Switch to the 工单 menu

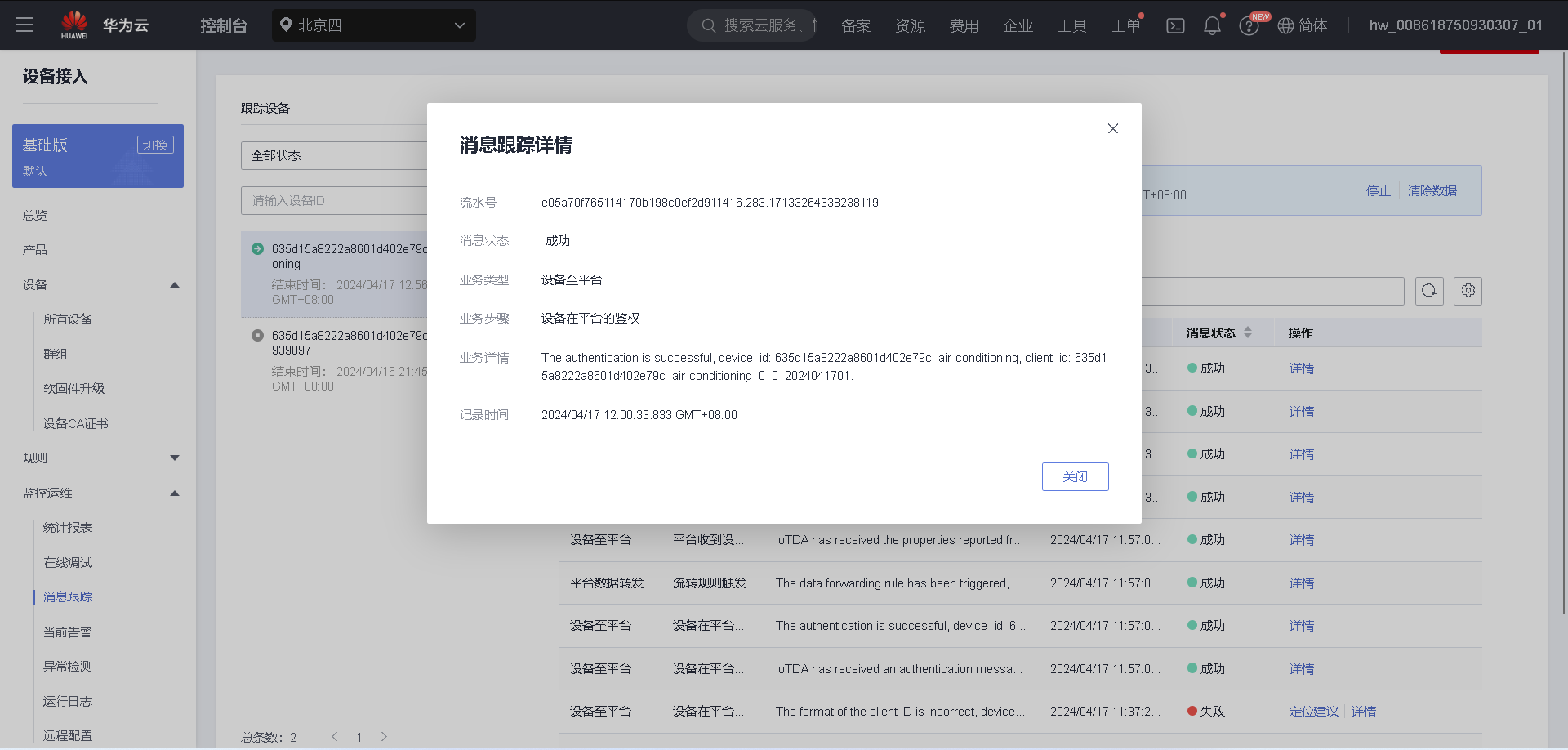click(x=1125, y=25)
